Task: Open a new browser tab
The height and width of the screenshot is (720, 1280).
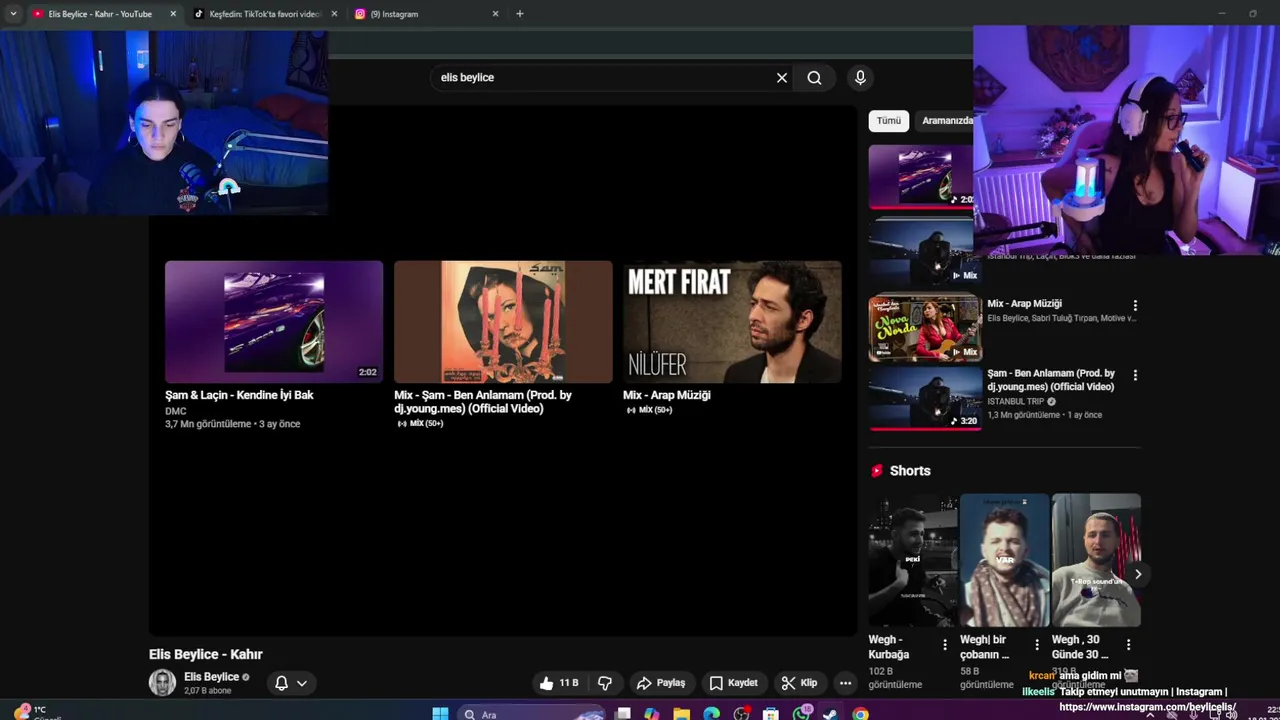Action: point(519,14)
